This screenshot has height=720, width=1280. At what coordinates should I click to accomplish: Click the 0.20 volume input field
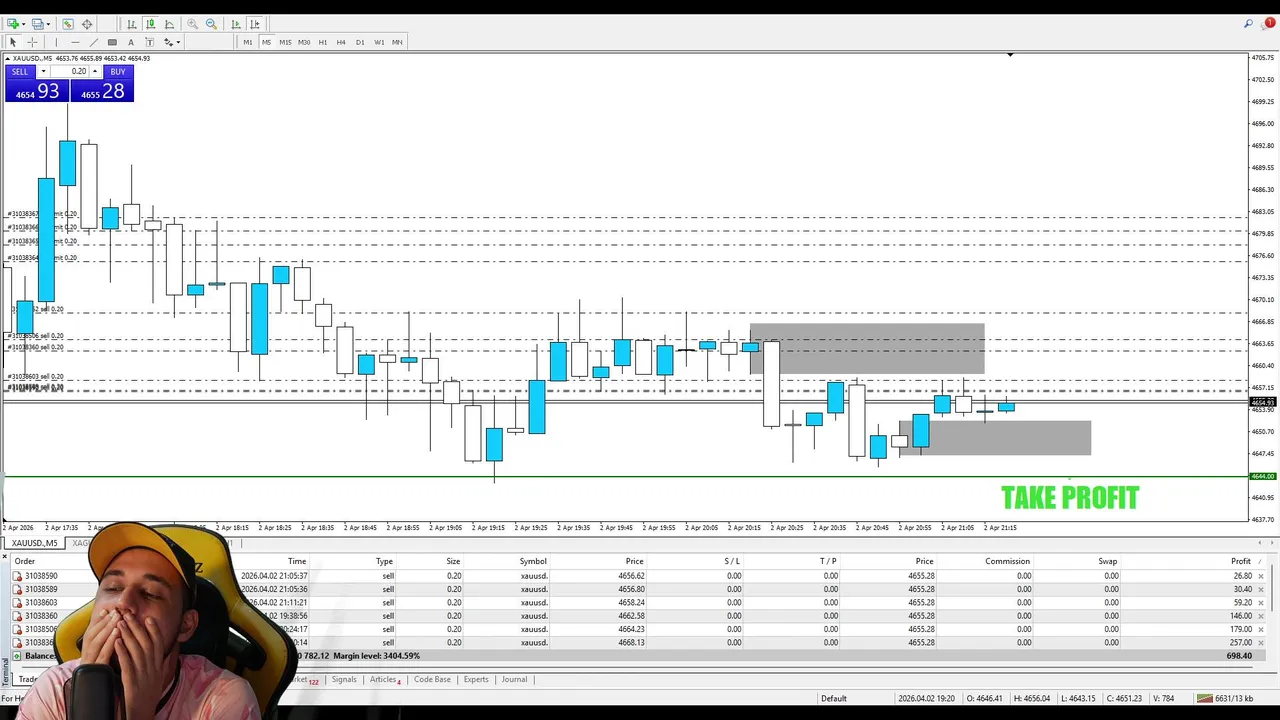pos(70,72)
